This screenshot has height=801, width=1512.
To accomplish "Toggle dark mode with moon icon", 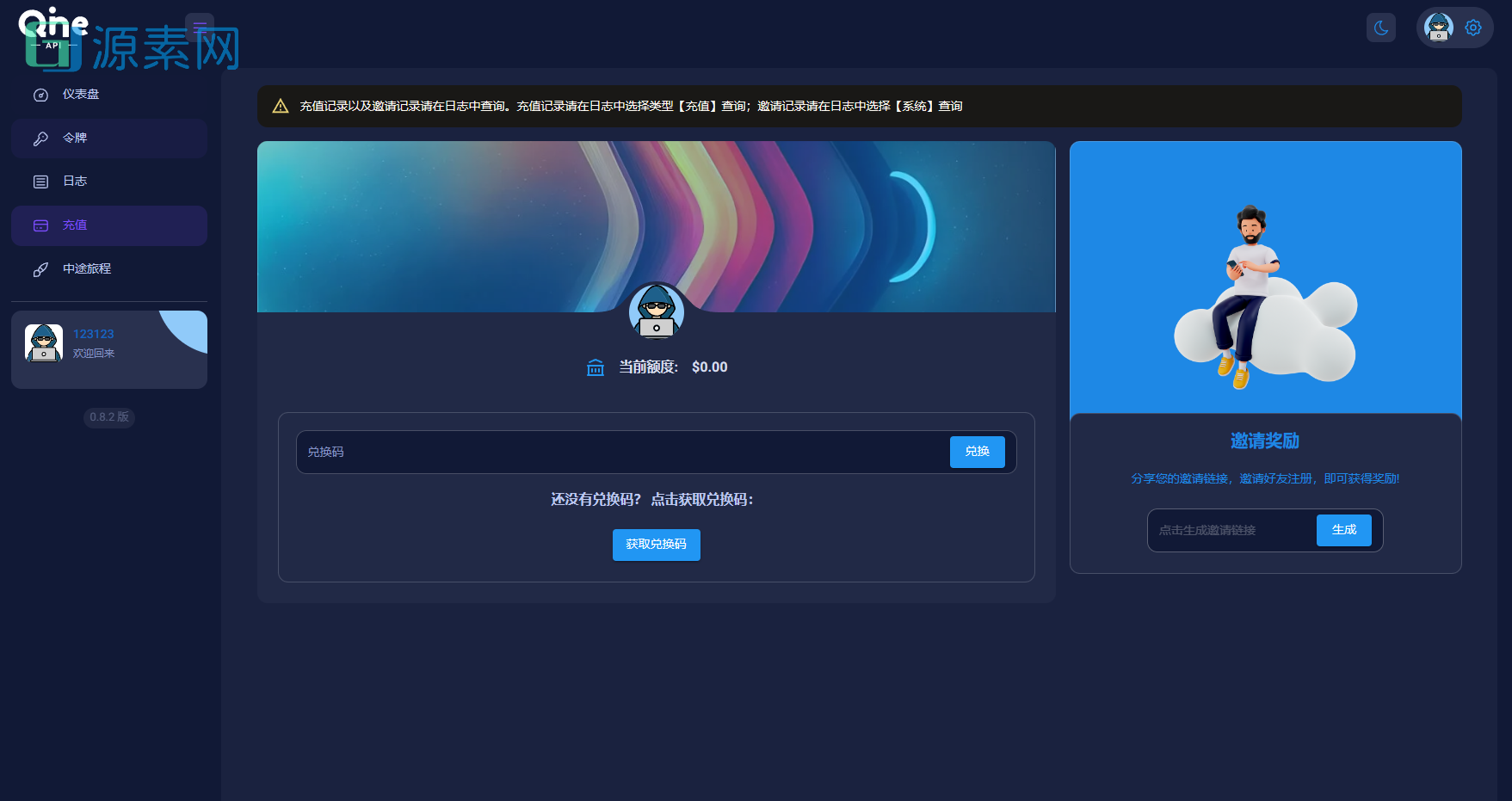I will [x=1380, y=28].
